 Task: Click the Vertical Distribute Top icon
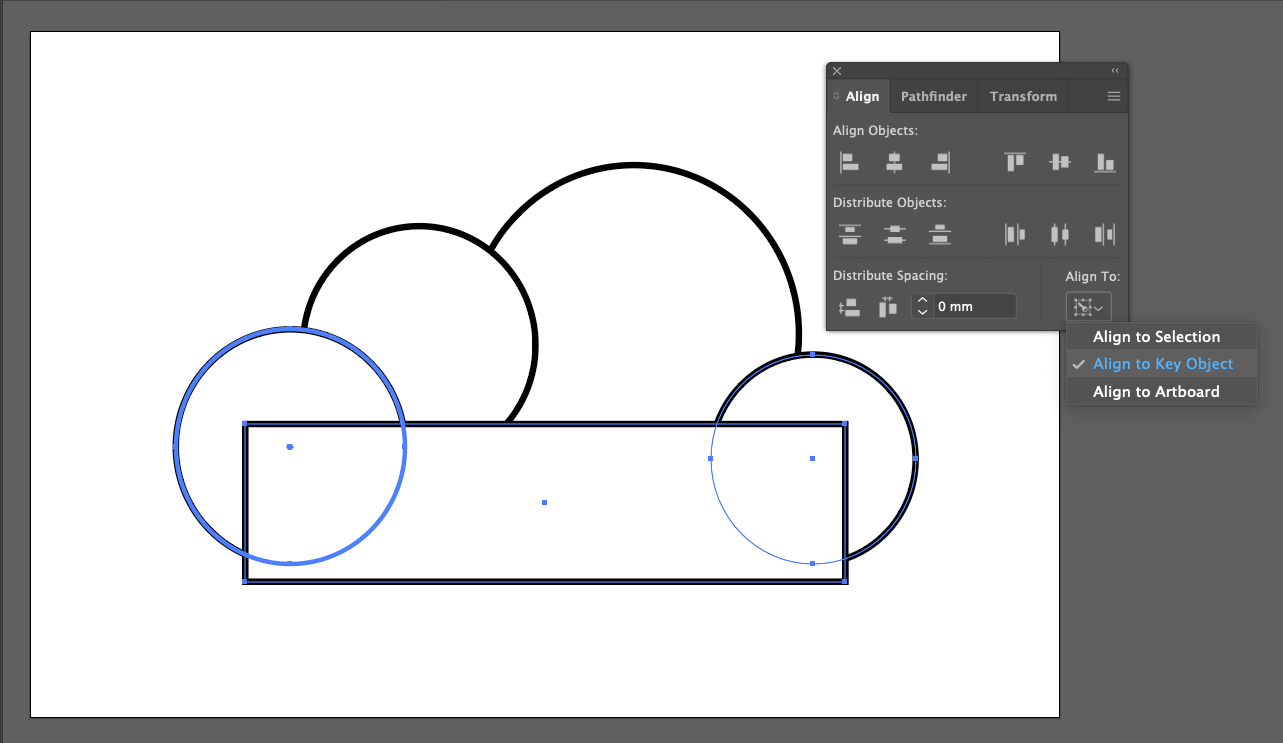click(849, 234)
